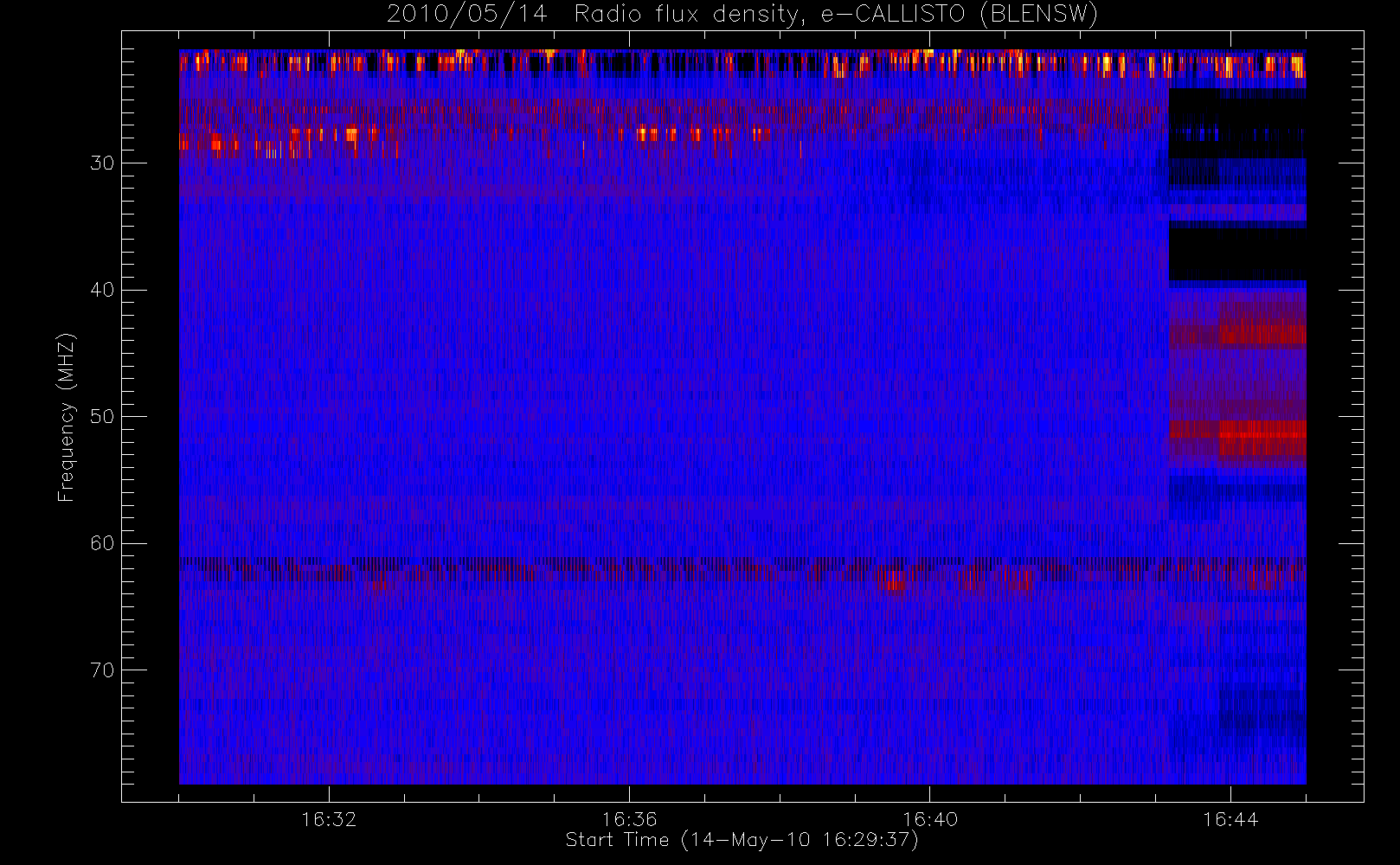The height and width of the screenshot is (865, 1400).
Task: Click the 30 MHz frequency tick label
Action: (x=102, y=163)
